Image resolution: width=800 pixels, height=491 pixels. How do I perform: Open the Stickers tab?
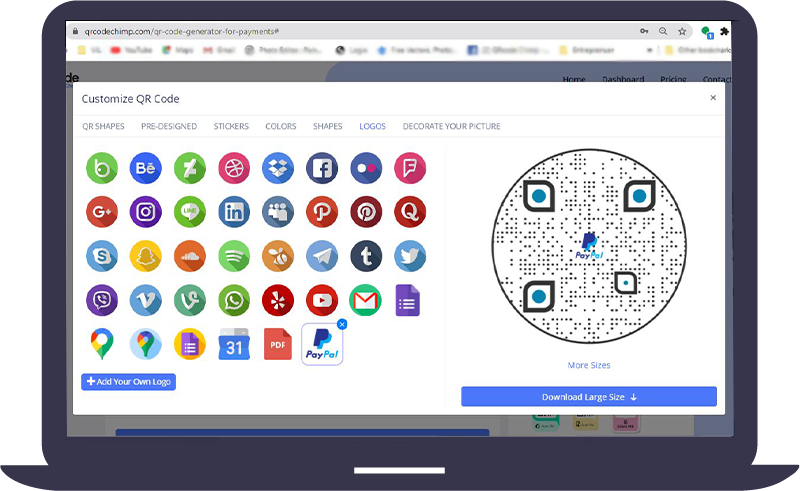[x=231, y=126]
